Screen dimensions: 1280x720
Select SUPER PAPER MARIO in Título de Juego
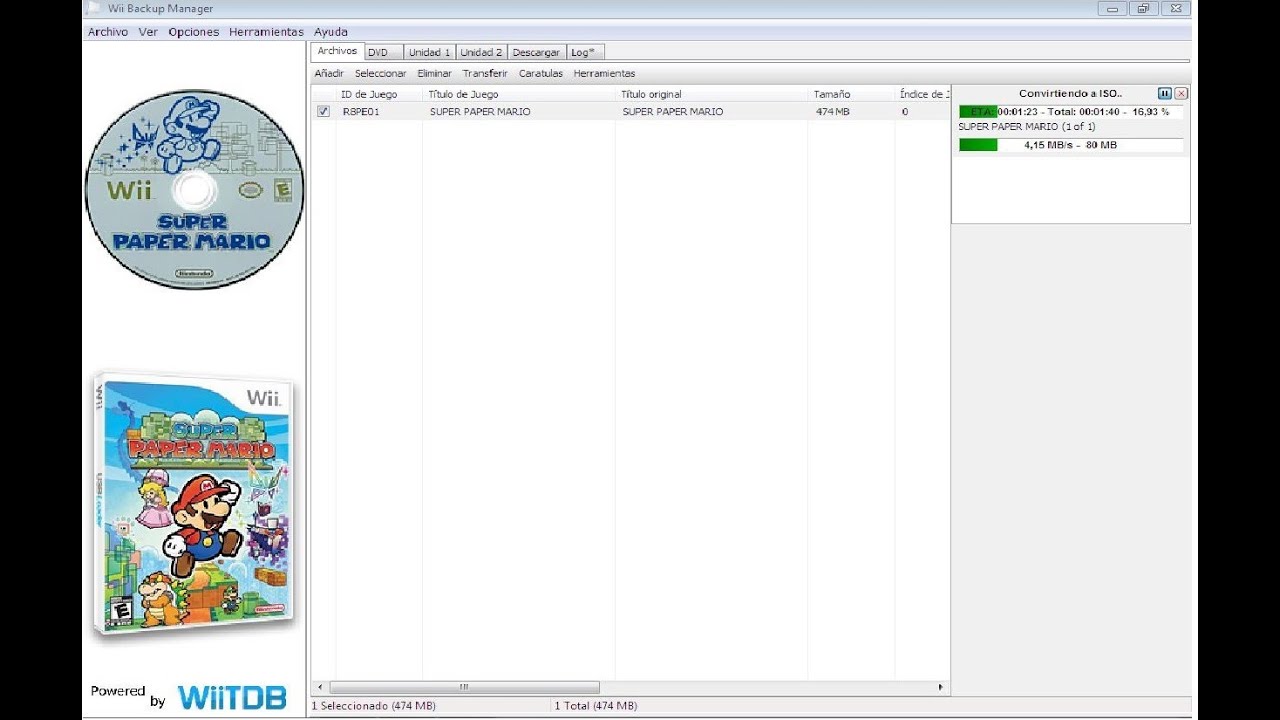[x=480, y=112]
